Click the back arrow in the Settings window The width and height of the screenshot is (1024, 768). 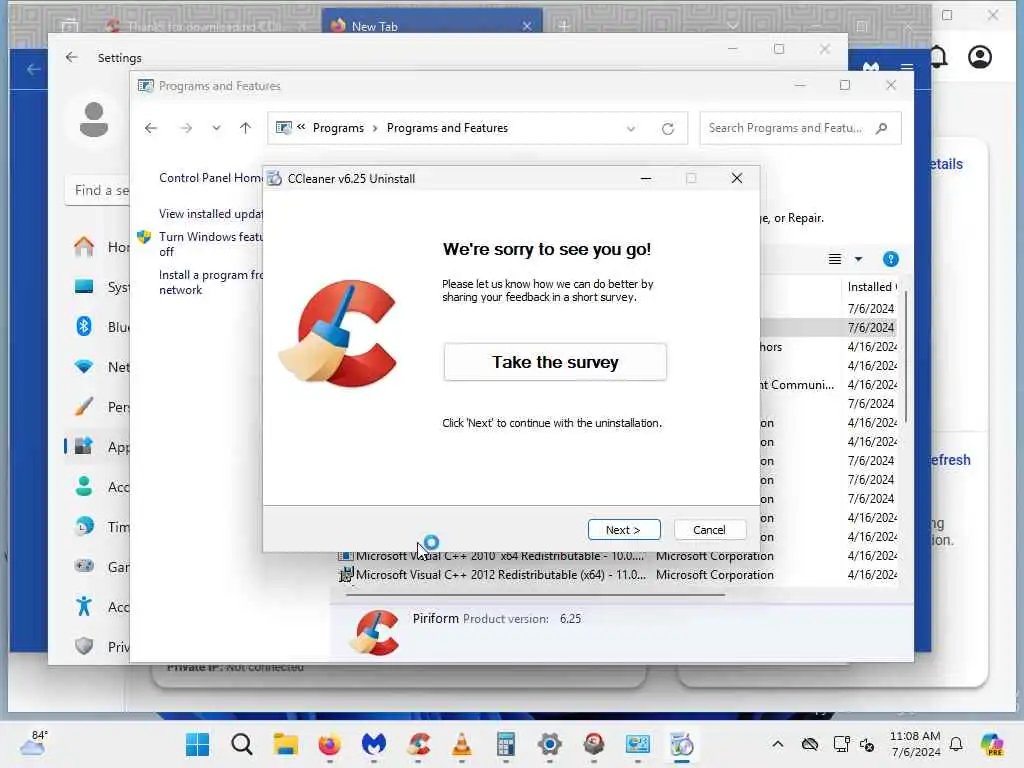tap(72, 57)
